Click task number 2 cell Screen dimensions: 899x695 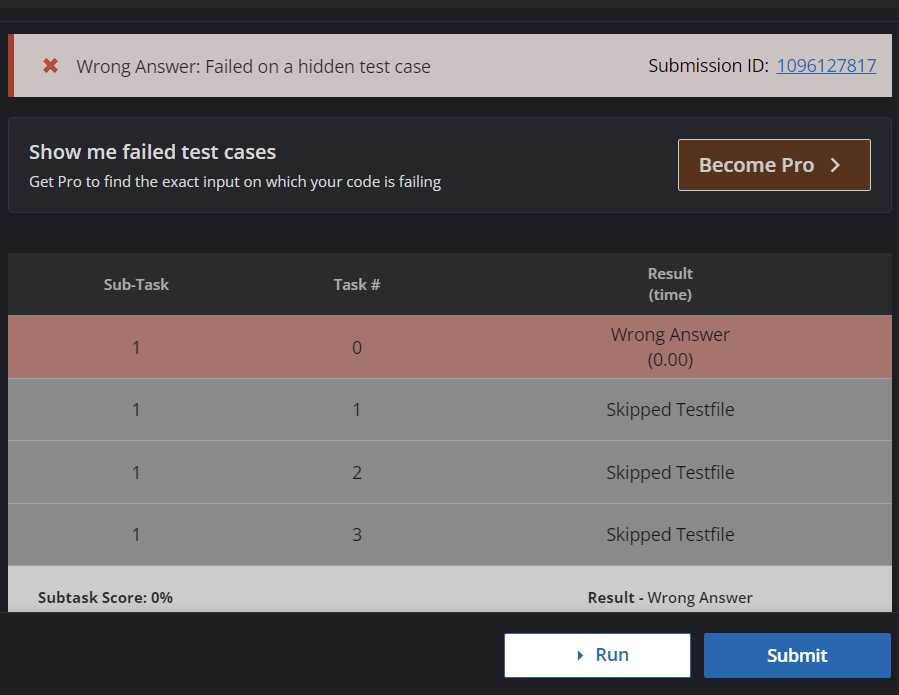[x=357, y=473]
